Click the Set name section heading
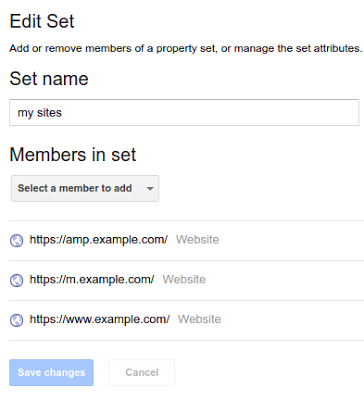 click(x=49, y=79)
